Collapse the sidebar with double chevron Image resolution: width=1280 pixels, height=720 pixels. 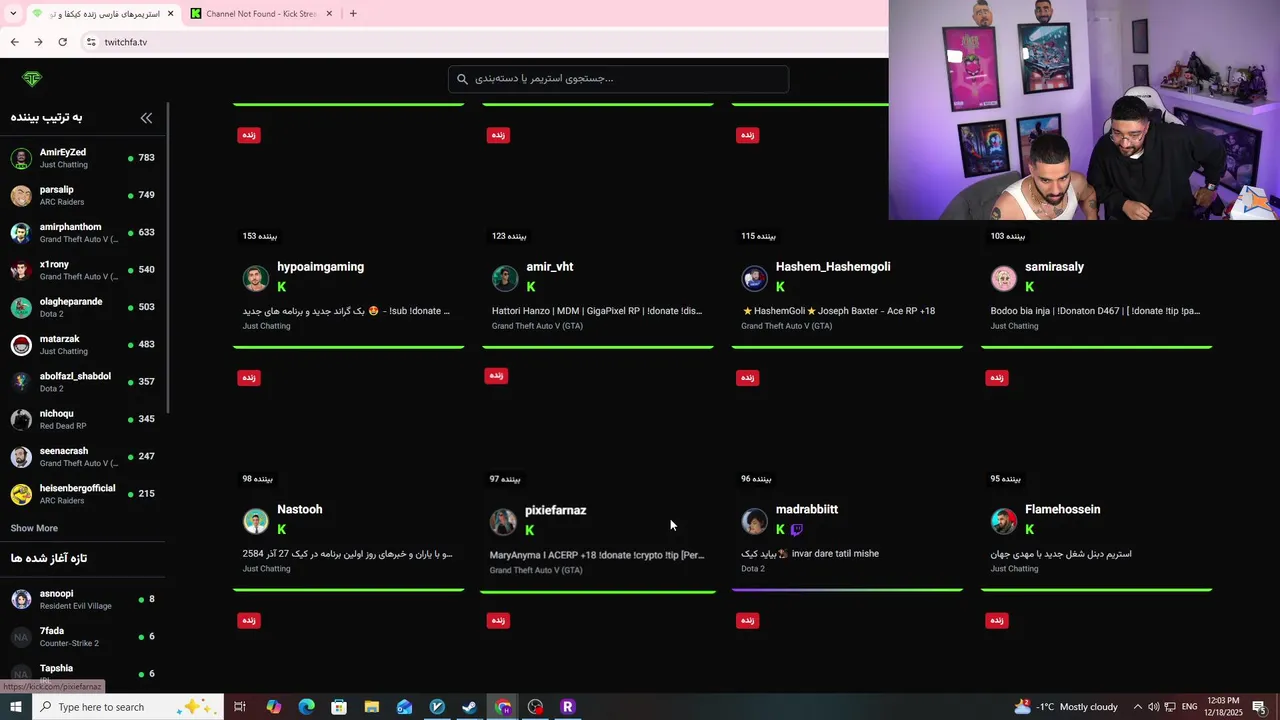point(146,118)
